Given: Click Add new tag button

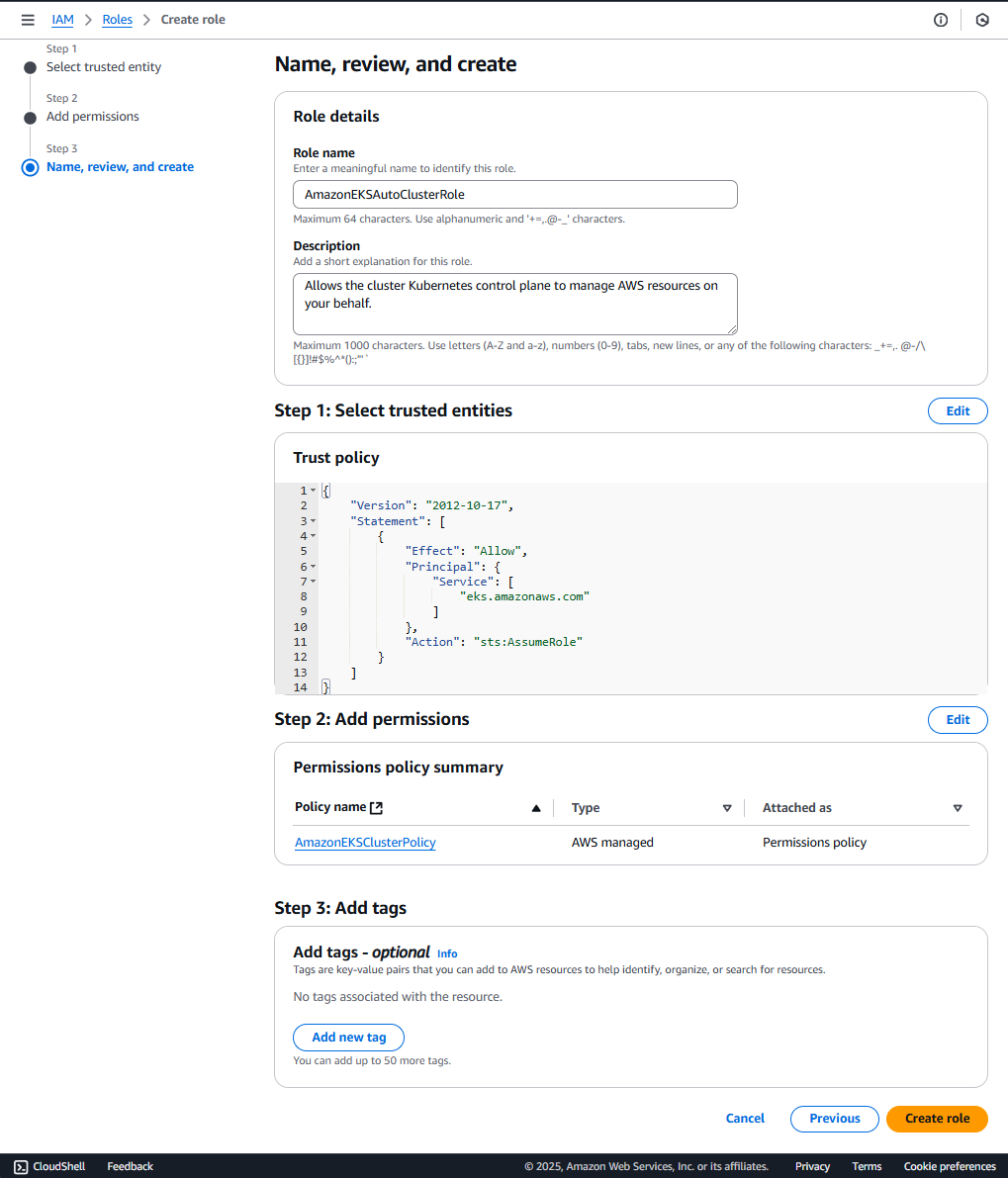Looking at the screenshot, I should point(348,1038).
